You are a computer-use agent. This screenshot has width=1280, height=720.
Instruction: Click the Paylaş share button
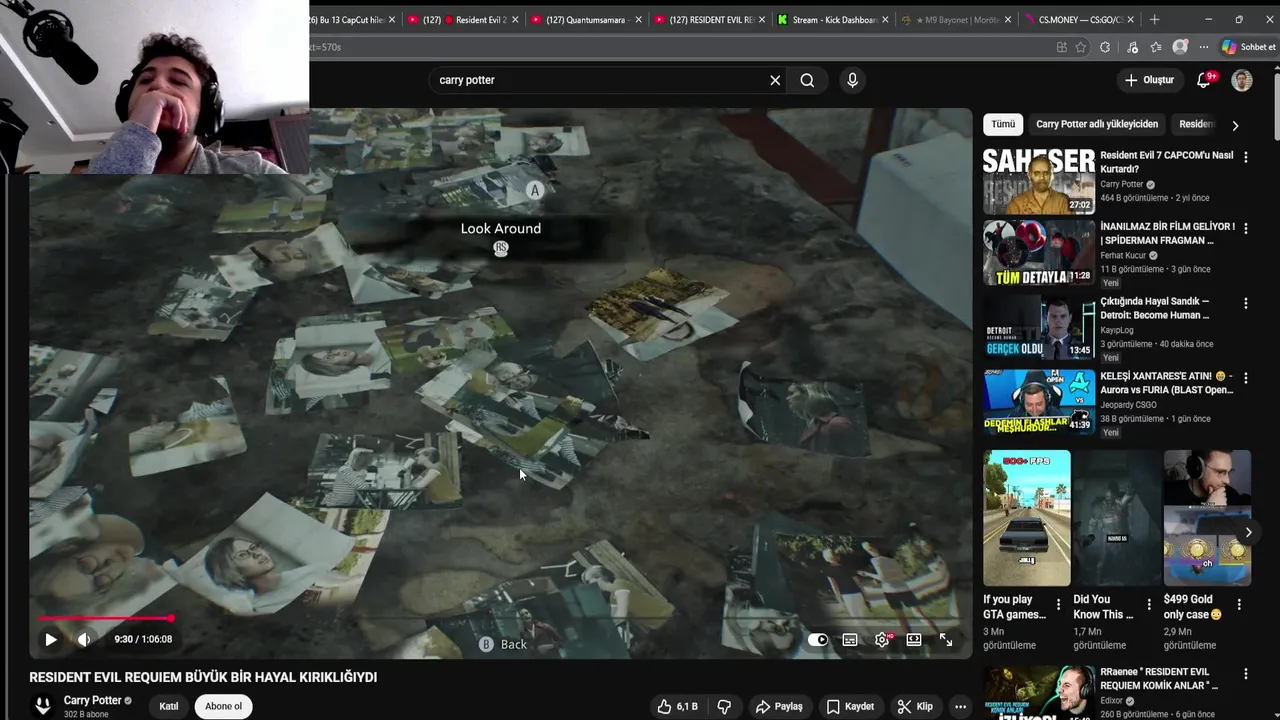pos(779,706)
